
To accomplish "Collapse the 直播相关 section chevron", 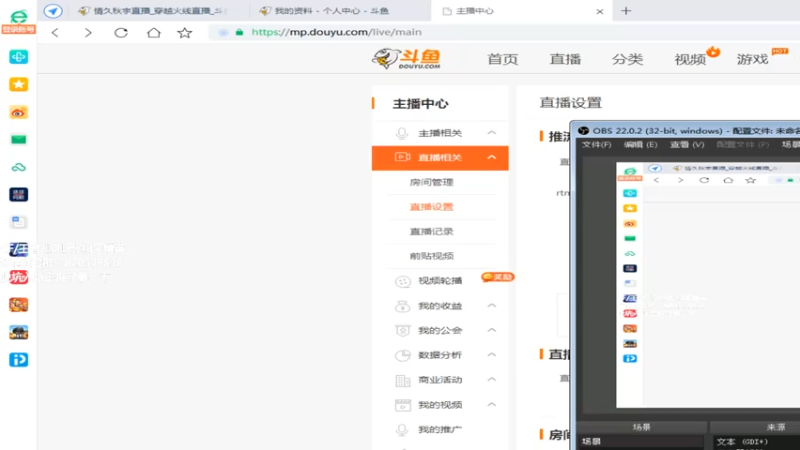I will coord(491,157).
